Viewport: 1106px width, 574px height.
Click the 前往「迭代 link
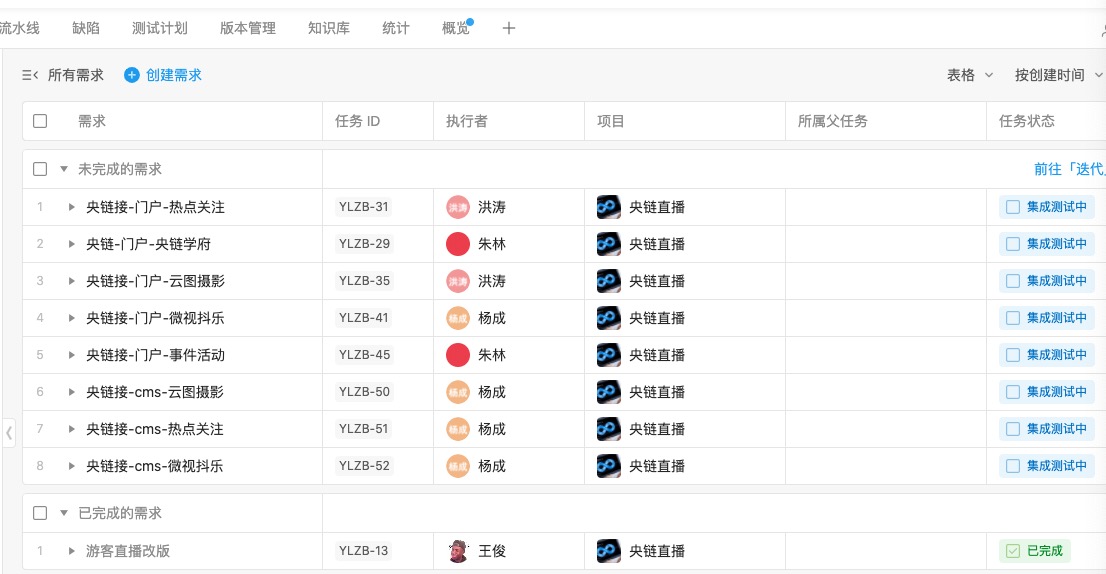click(x=1068, y=169)
